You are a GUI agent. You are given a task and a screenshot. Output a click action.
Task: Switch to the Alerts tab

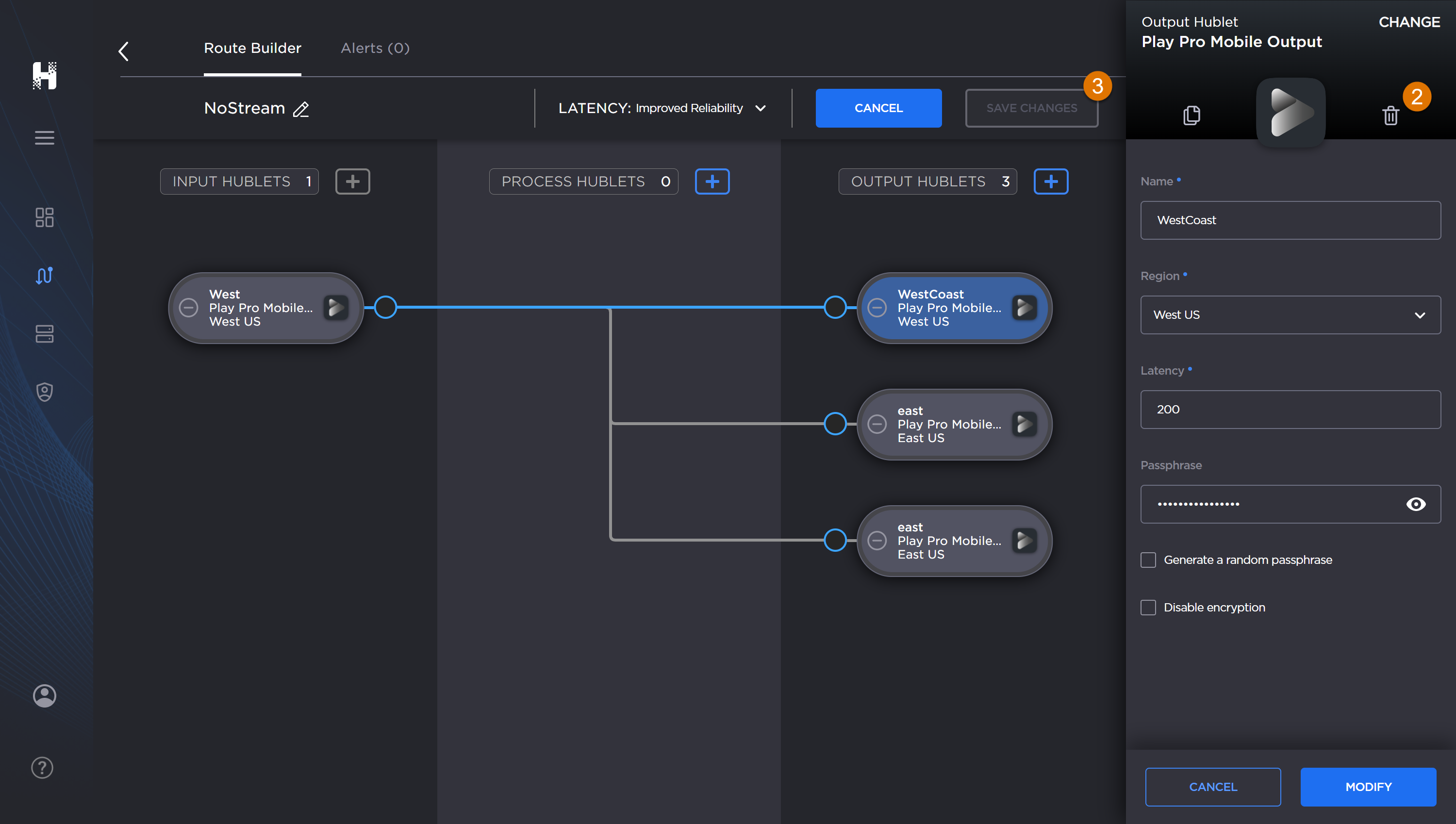(375, 48)
